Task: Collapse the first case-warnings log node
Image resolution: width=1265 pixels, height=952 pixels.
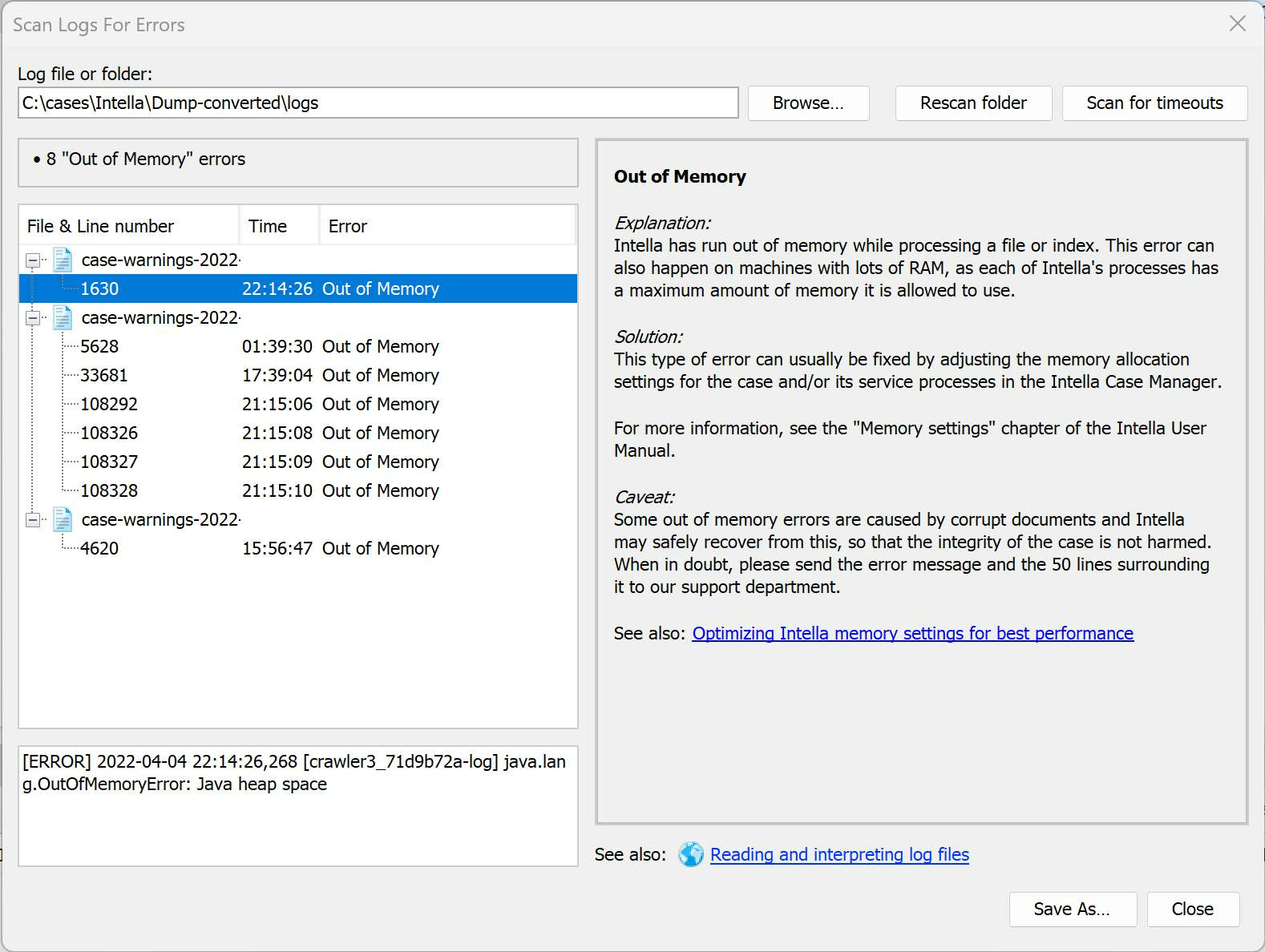Action: coord(33,260)
